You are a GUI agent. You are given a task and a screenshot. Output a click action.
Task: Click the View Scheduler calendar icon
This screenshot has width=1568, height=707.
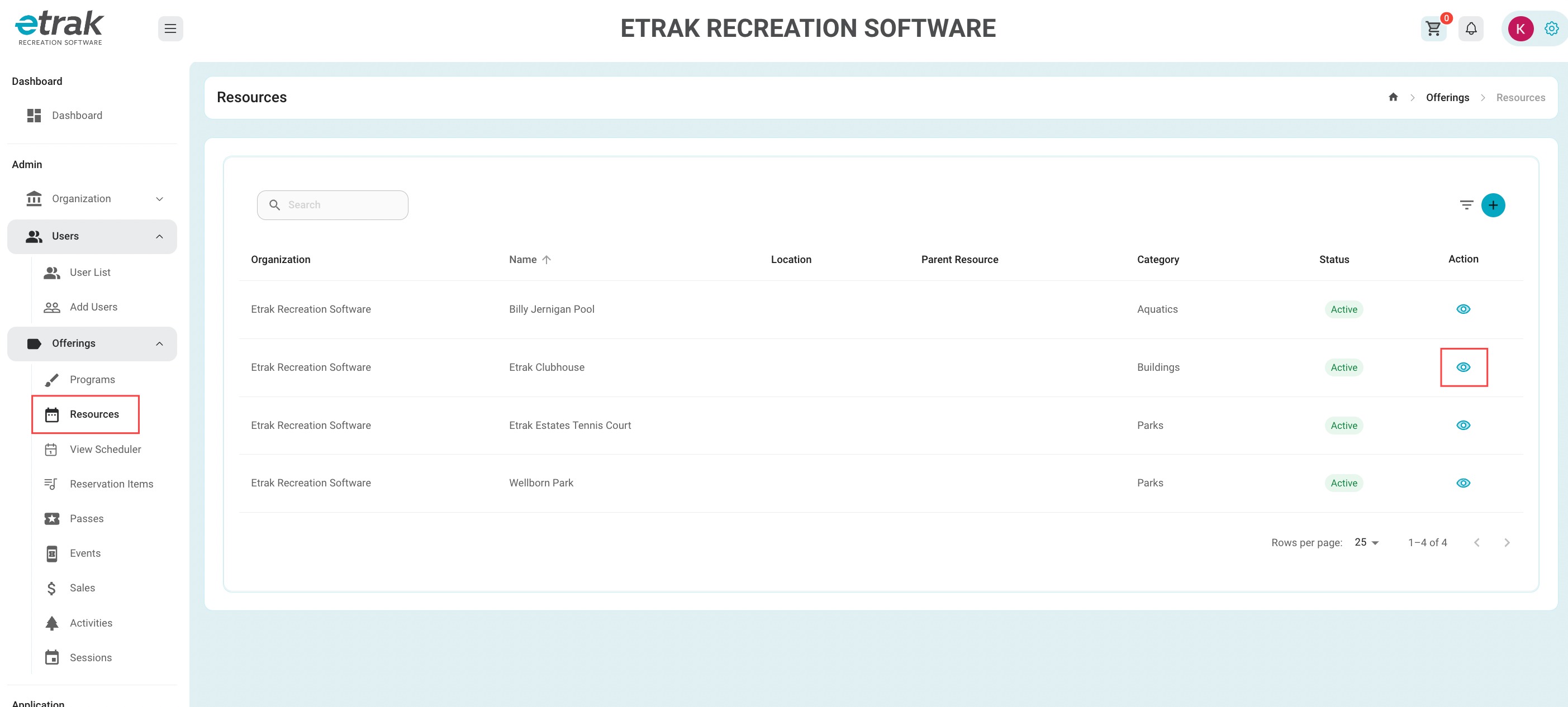pyautogui.click(x=51, y=450)
